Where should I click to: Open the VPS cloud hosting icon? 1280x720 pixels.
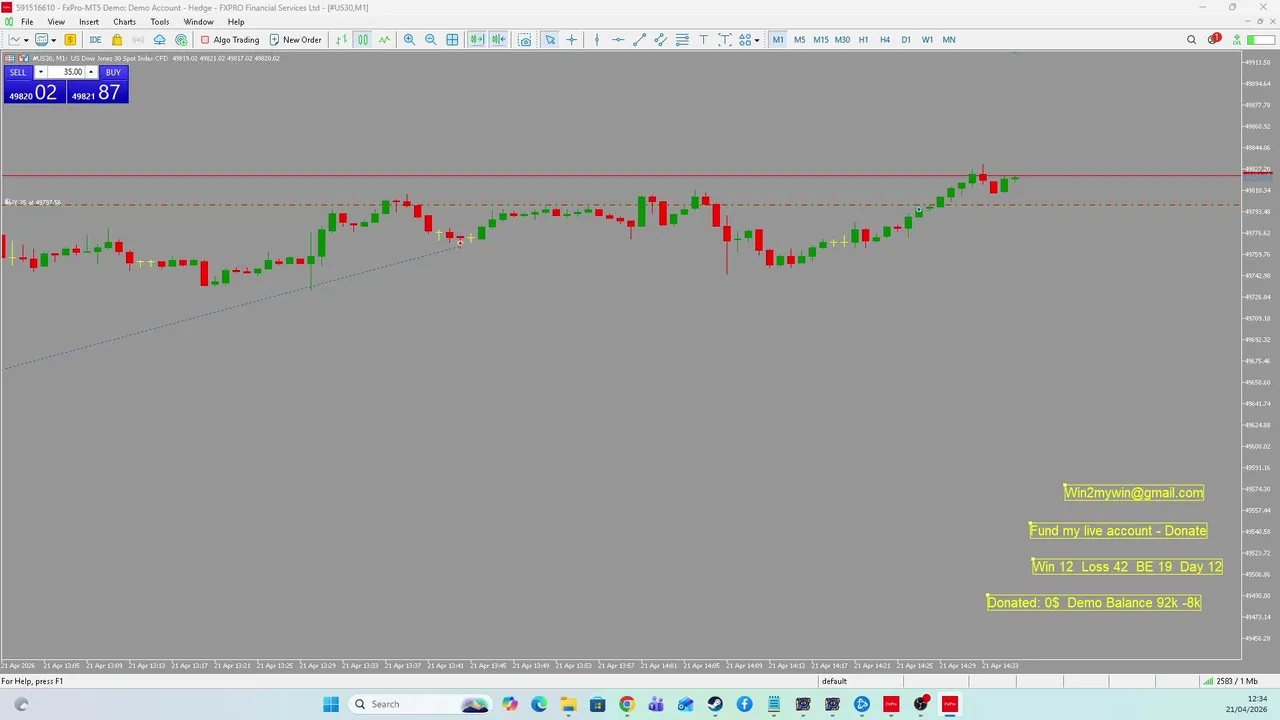(159, 40)
